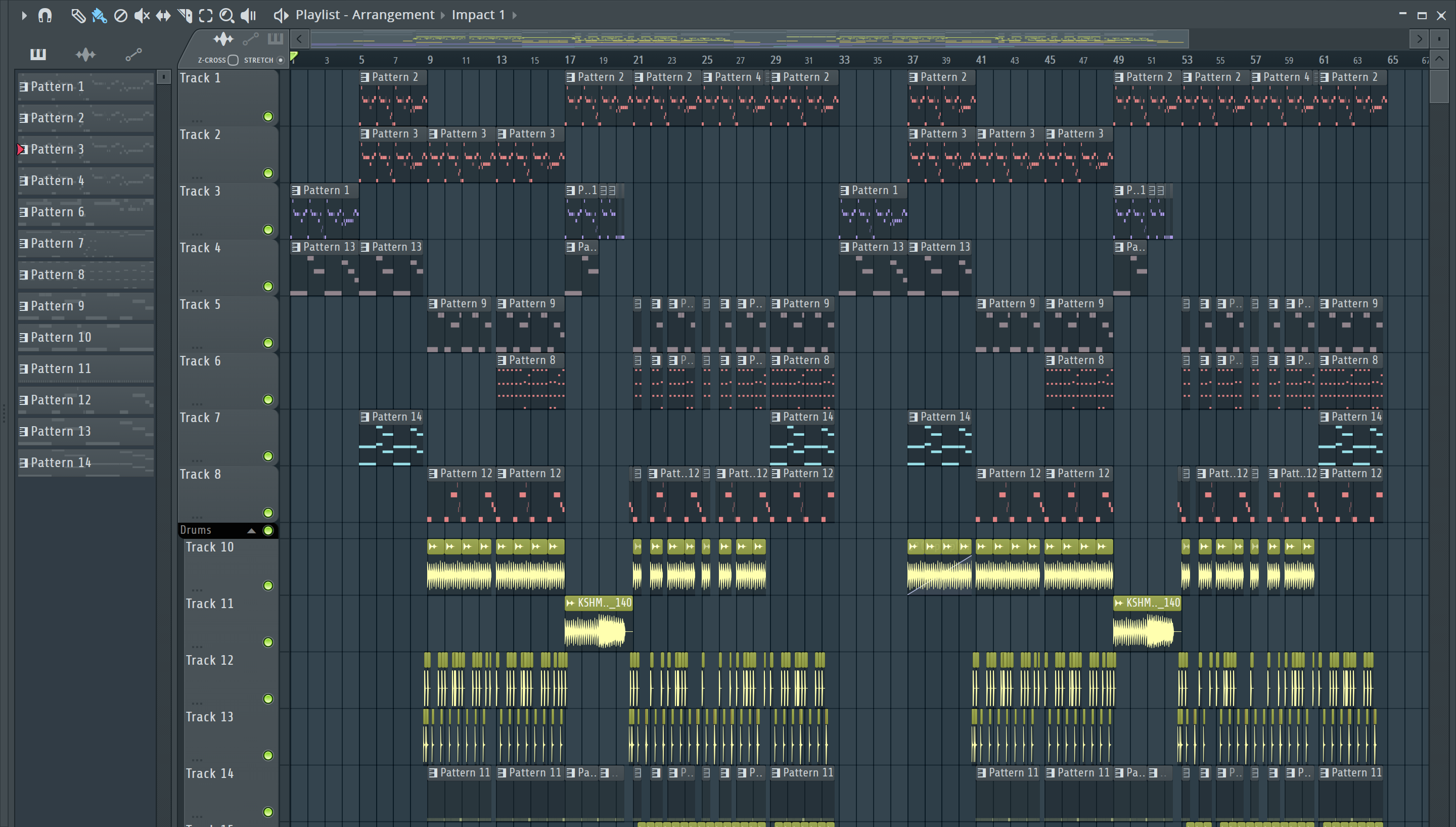Click the Track 8 header name
Image resolution: width=1456 pixels, height=827 pixels.
(200, 474)
